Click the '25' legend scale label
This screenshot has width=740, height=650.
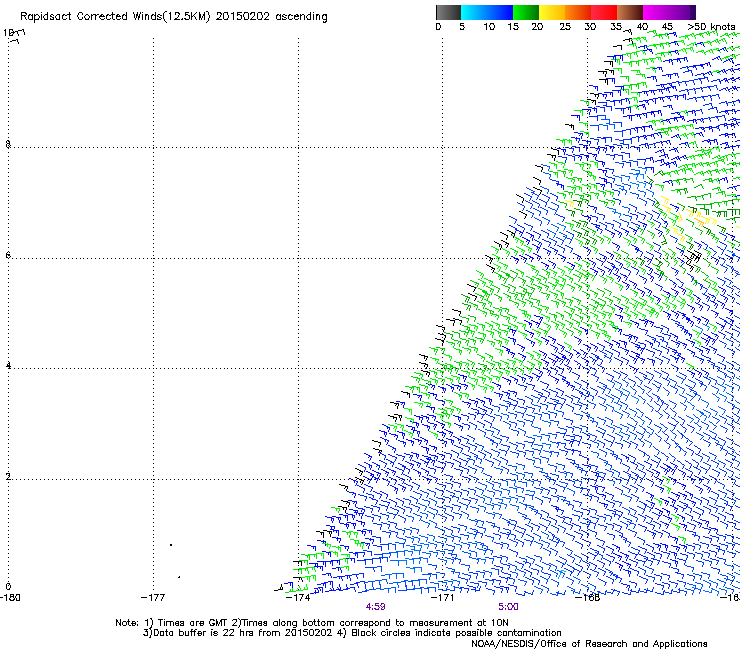565,27
